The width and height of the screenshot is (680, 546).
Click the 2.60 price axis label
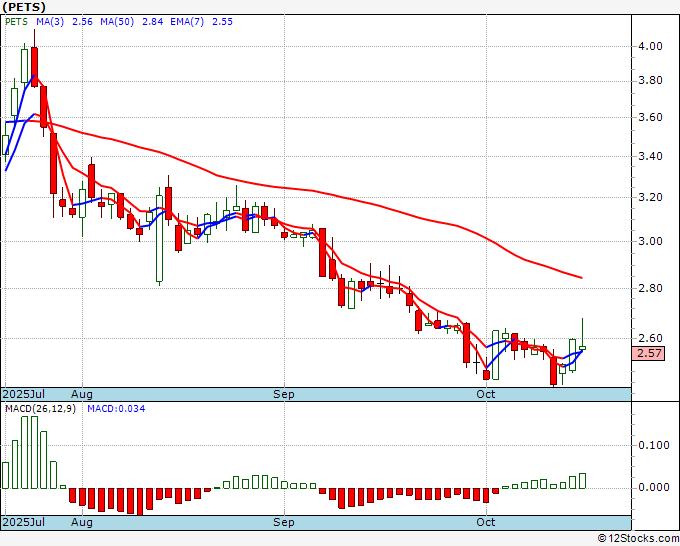click(650, 338)
